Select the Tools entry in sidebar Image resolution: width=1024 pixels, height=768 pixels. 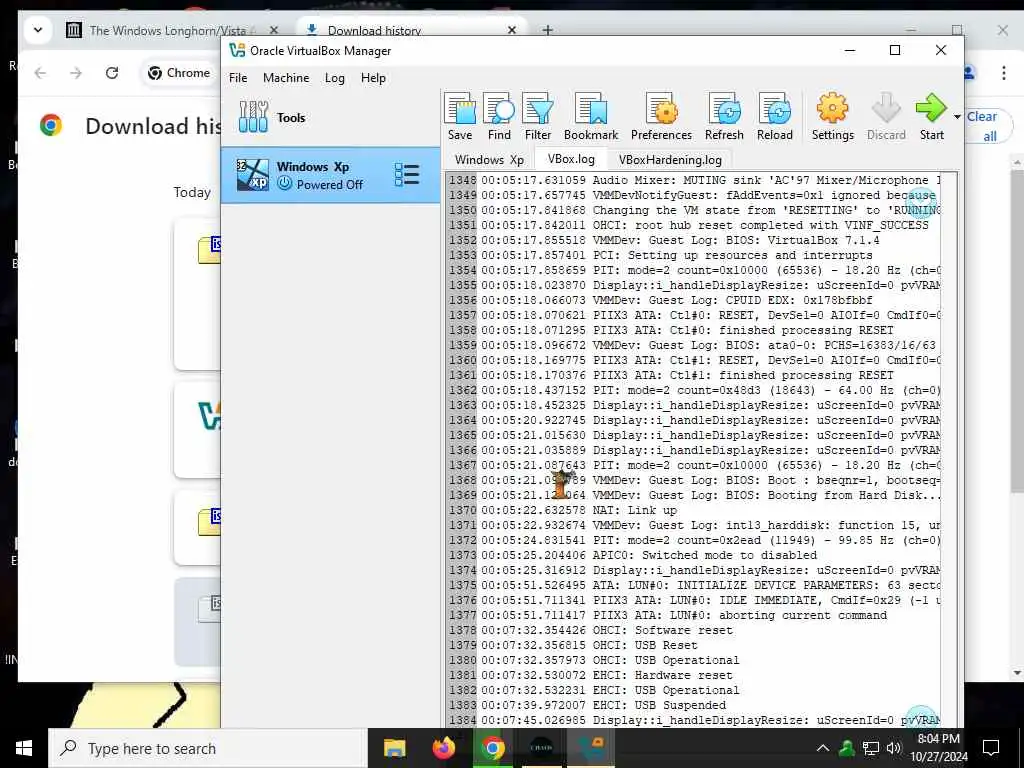pos(330,118)
